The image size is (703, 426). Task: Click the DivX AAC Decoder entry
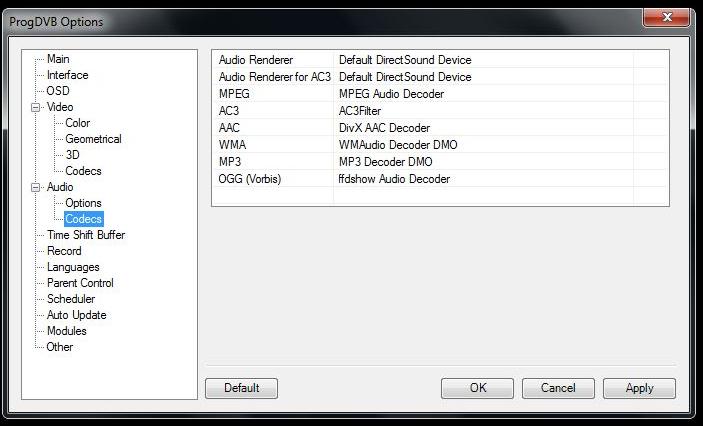(384, 128)
